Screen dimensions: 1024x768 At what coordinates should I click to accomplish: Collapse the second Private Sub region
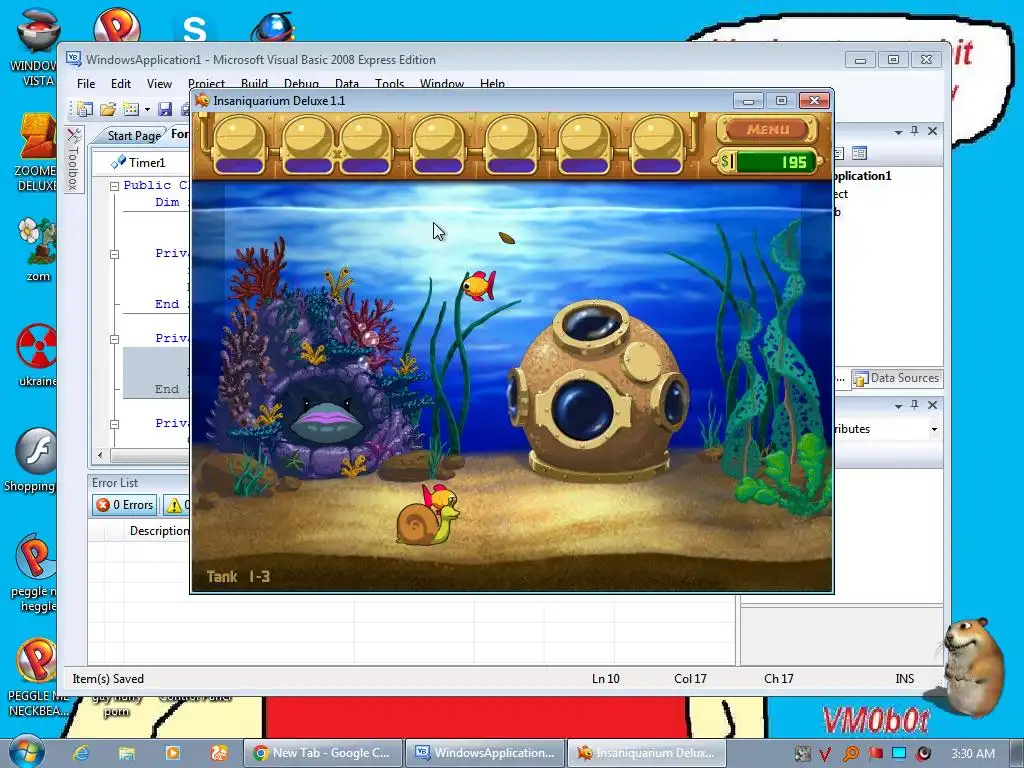pos(114,339)
